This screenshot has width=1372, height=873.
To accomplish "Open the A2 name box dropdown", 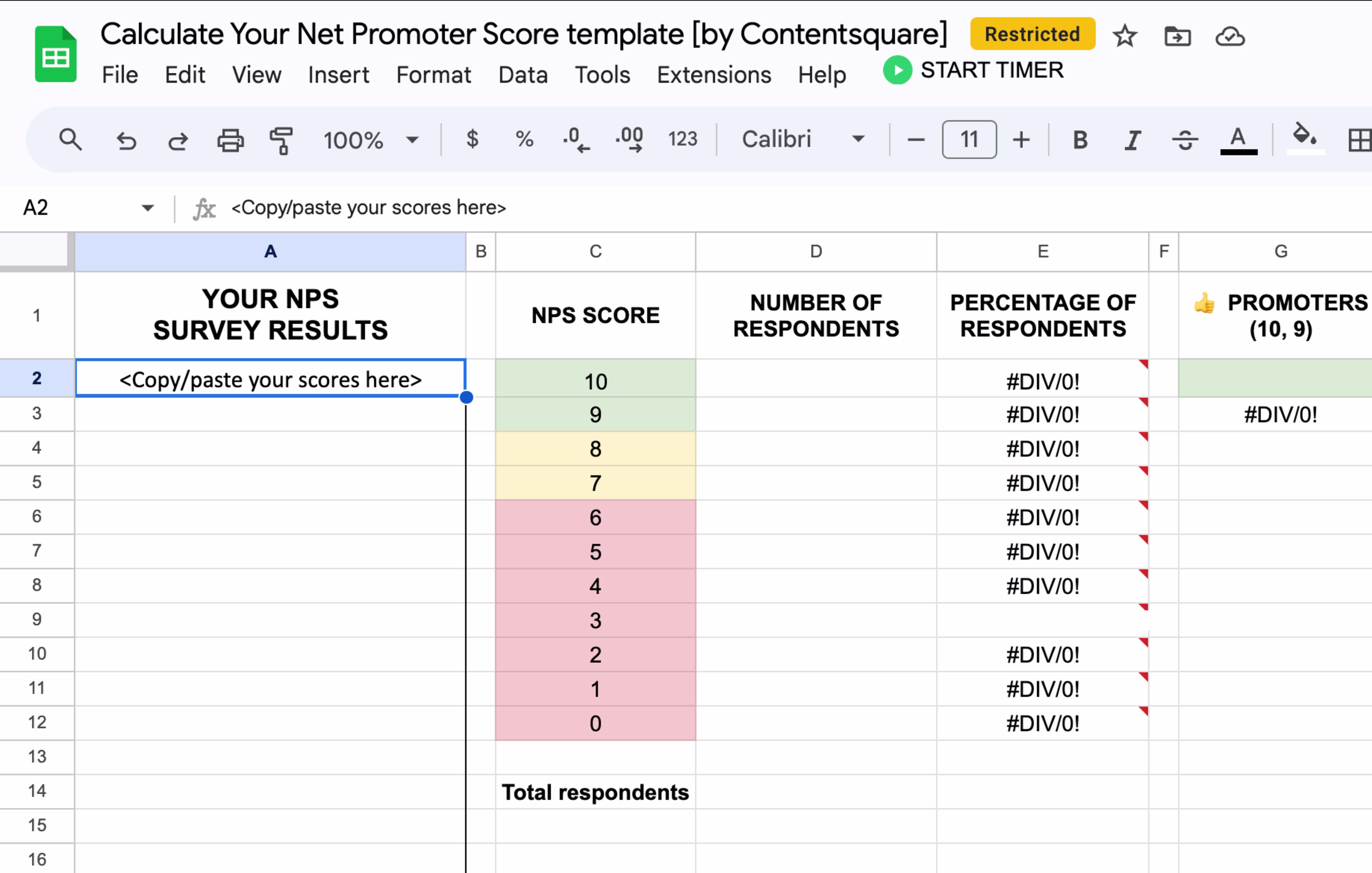I will [148, 208].
